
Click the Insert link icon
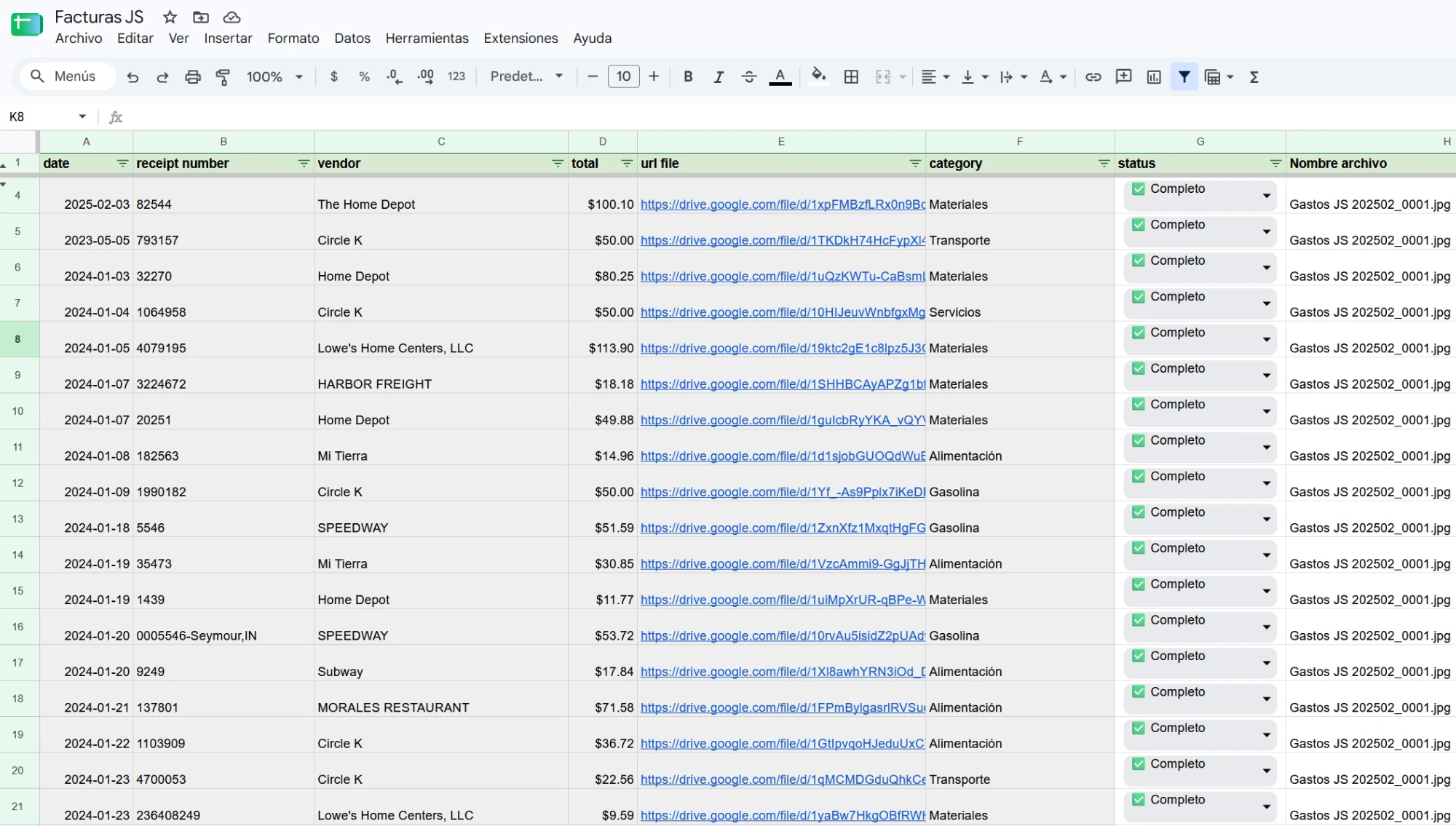pyautogui.click(x=1093, y=76)
